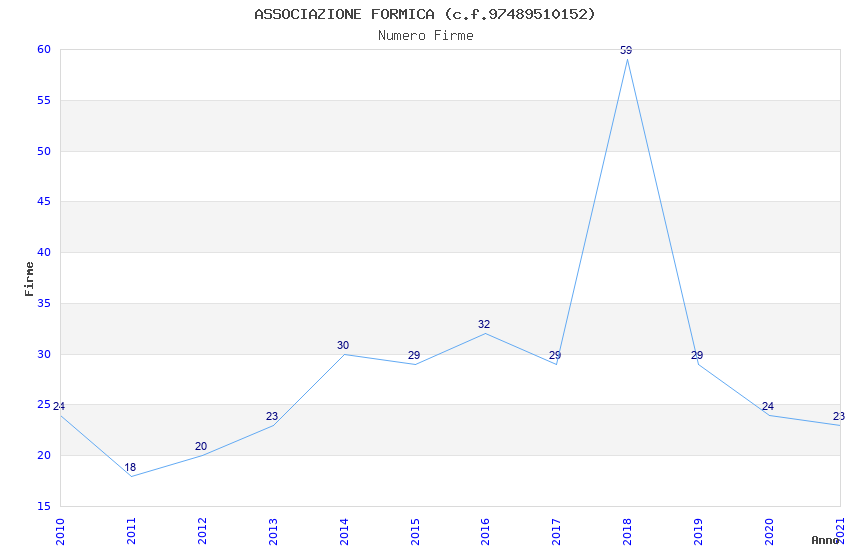Screen dimensions: 850x550
Task: Click the year label '2015' on x-axis
Action: click(x=415, y=532)
